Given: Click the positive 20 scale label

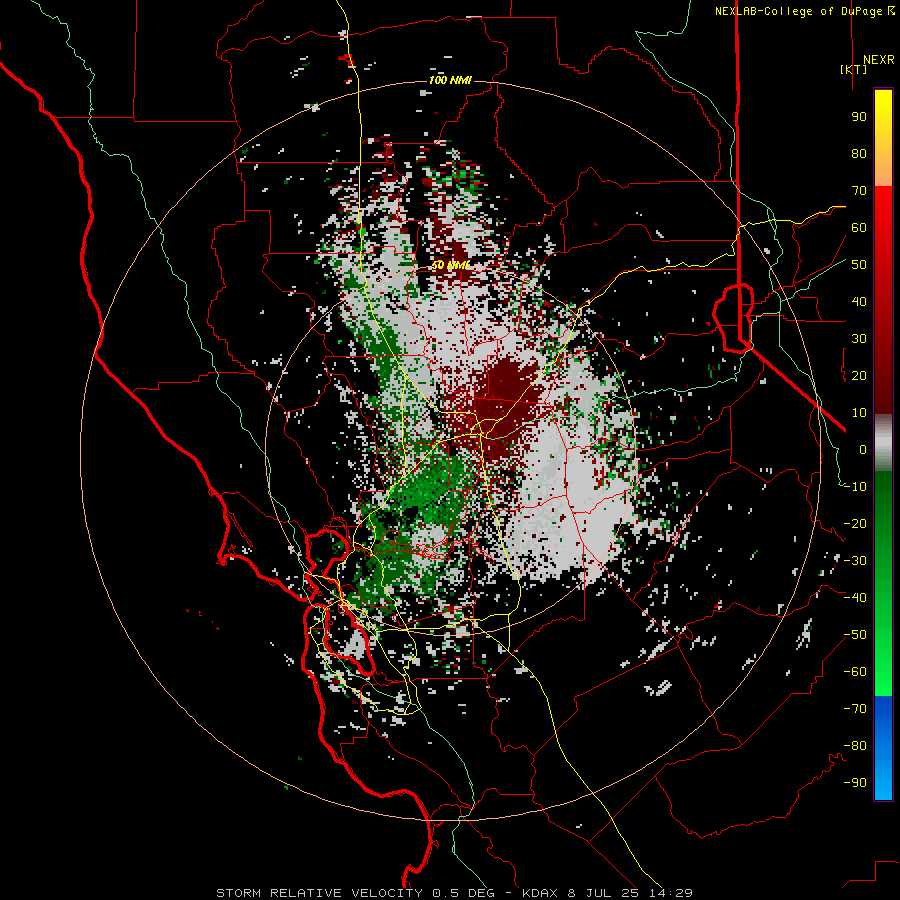Looking at the screenshot, I should [859, 376].
